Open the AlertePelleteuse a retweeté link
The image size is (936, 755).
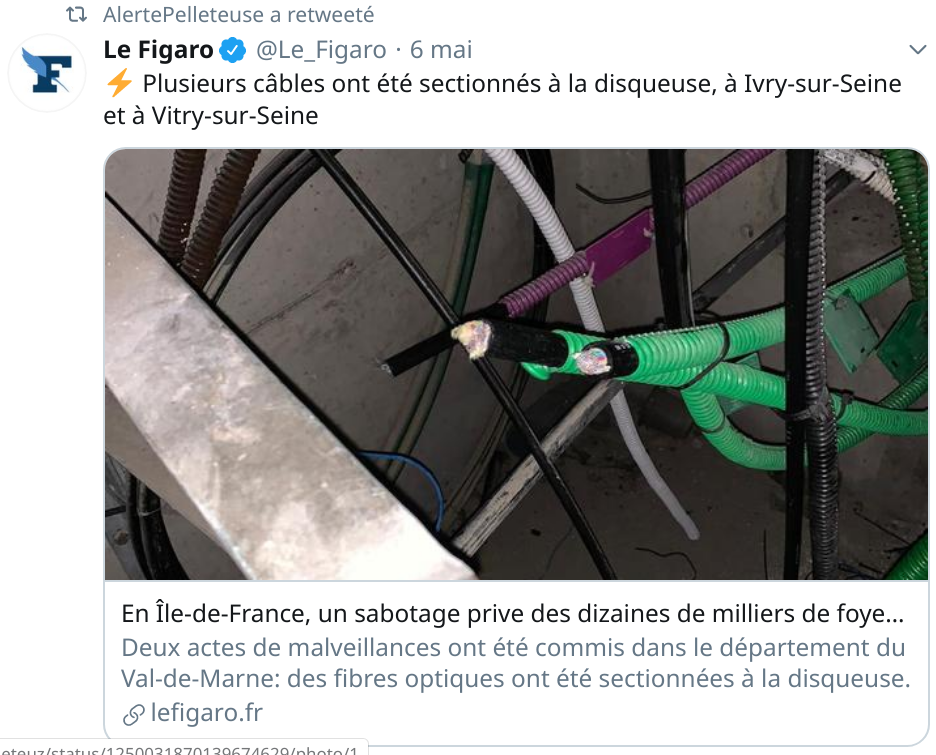point(238,14)
